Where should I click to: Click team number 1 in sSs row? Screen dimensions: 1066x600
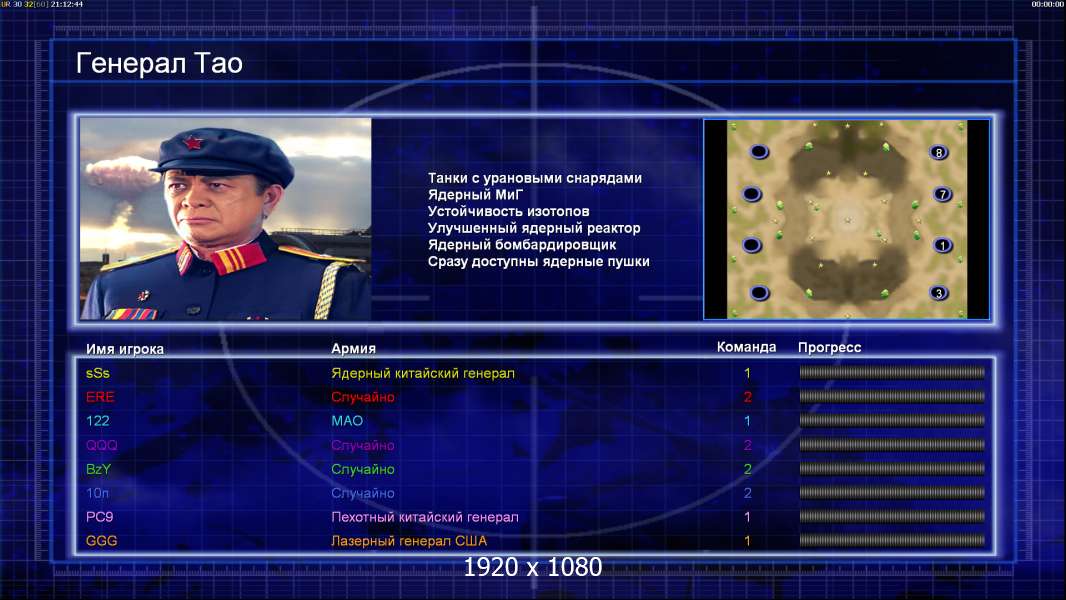747,373
